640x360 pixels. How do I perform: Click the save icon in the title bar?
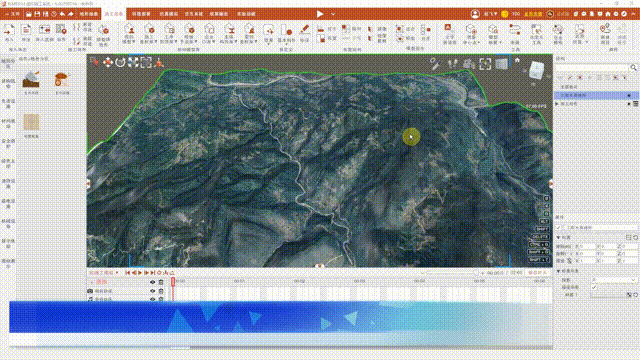pos(37,14)
